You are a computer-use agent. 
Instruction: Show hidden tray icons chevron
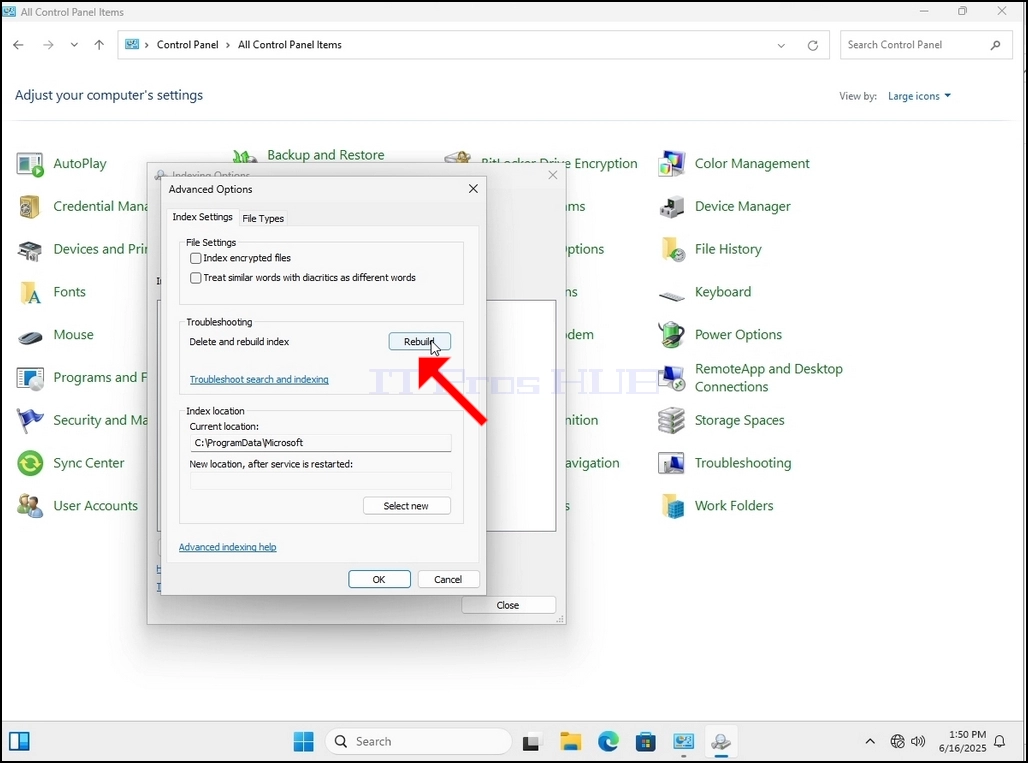(x=870, y=741)
